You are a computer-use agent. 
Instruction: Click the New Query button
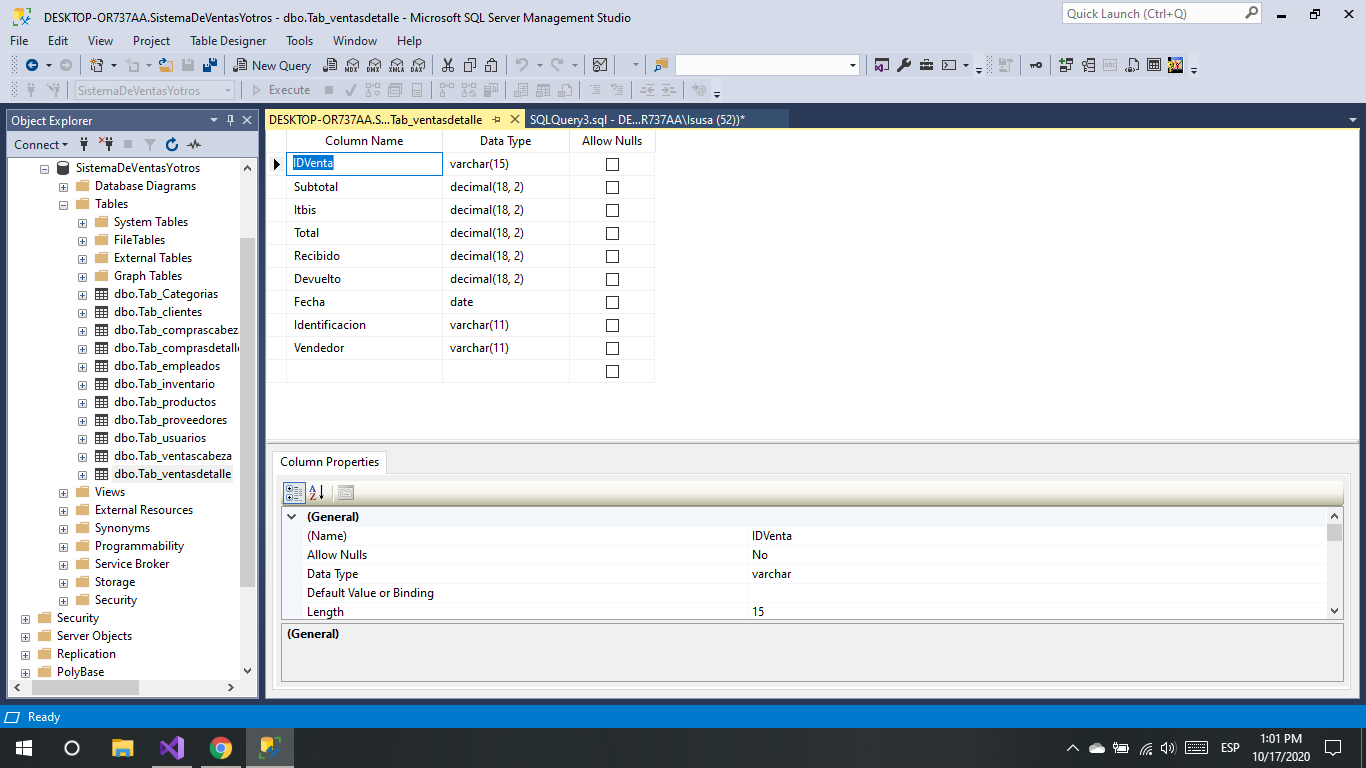[x=272, y=65]
